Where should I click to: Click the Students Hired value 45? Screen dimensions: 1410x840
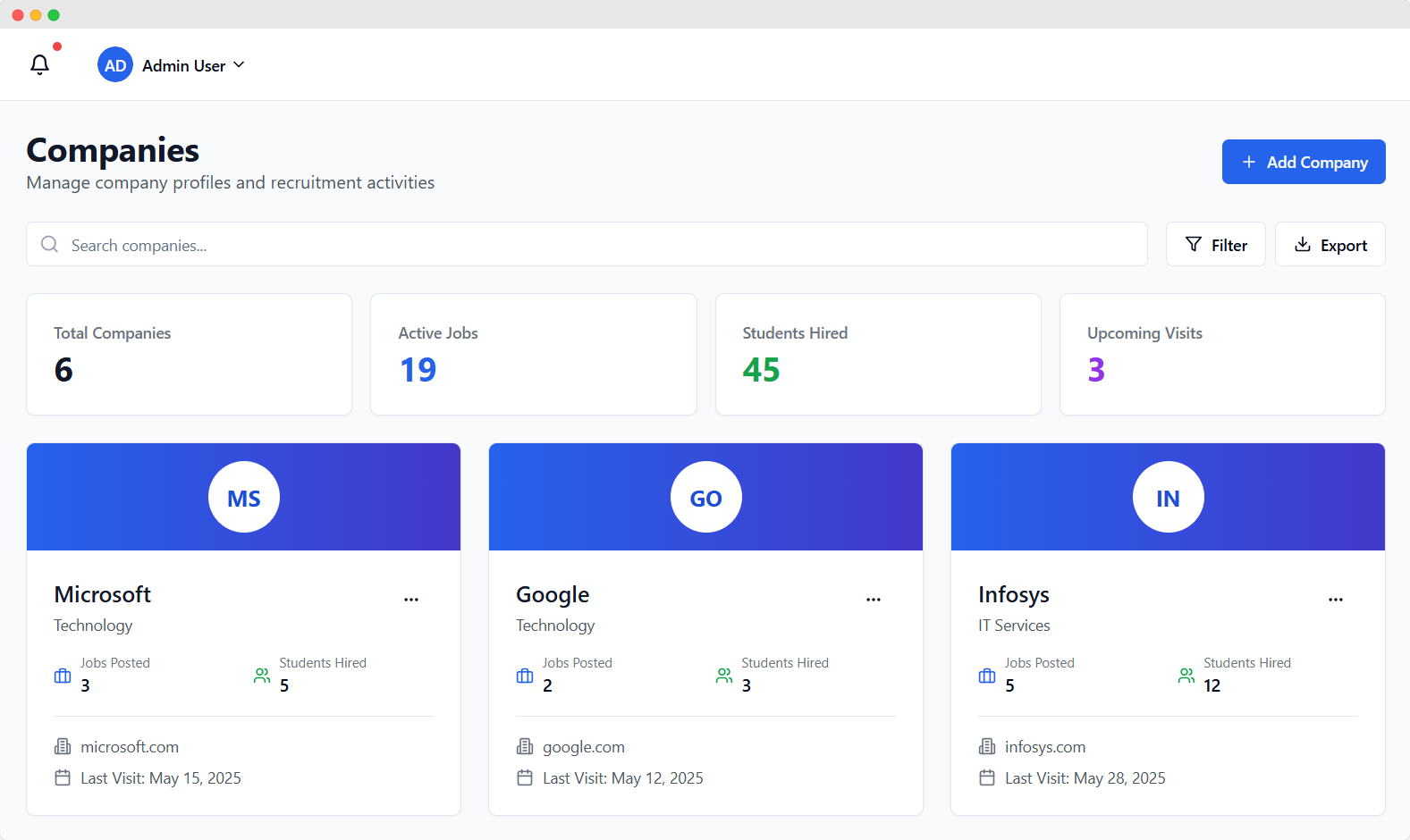click(x=761, y=369)
